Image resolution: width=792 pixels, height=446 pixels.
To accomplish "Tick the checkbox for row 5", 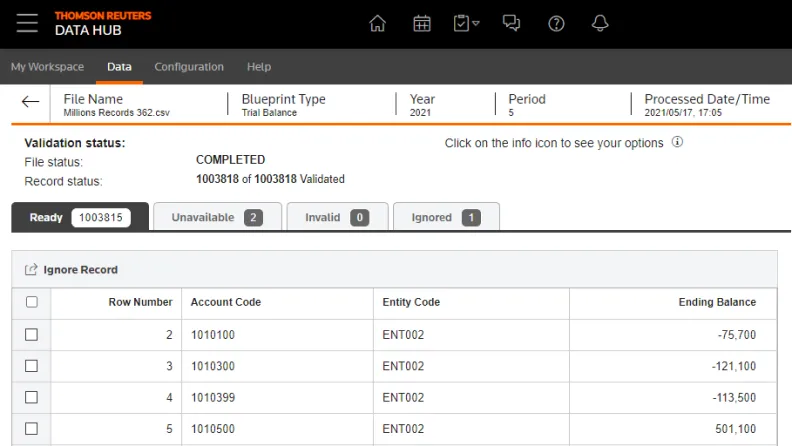I will click(31, 428).
